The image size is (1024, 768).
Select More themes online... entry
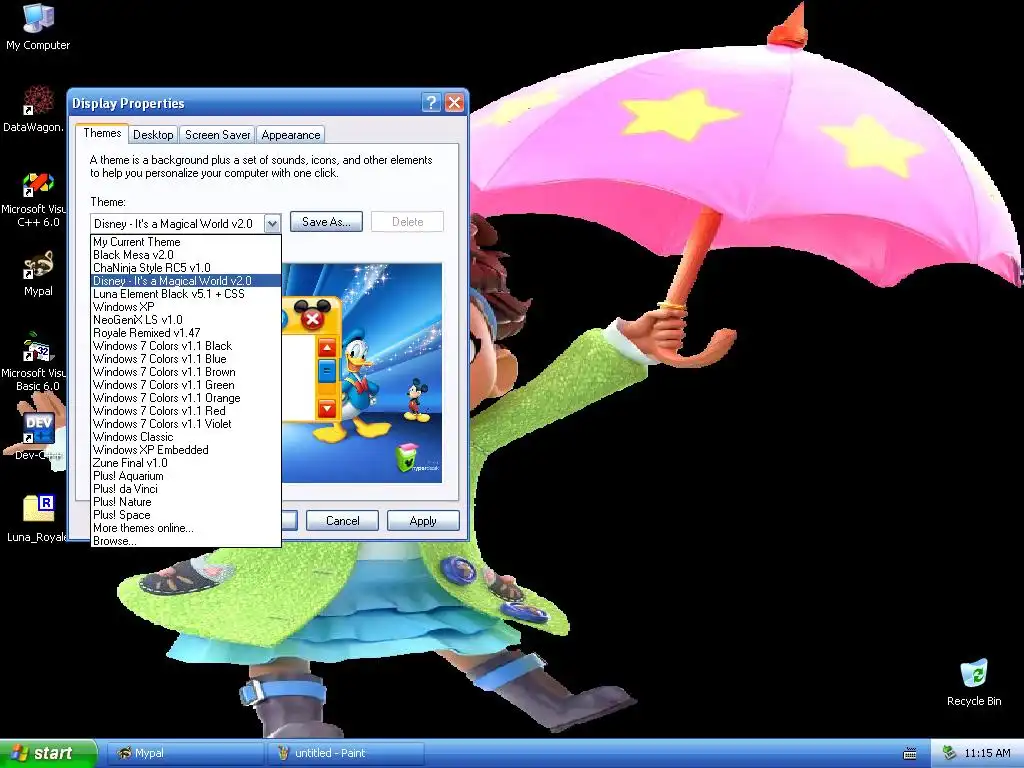click(185, 528)
